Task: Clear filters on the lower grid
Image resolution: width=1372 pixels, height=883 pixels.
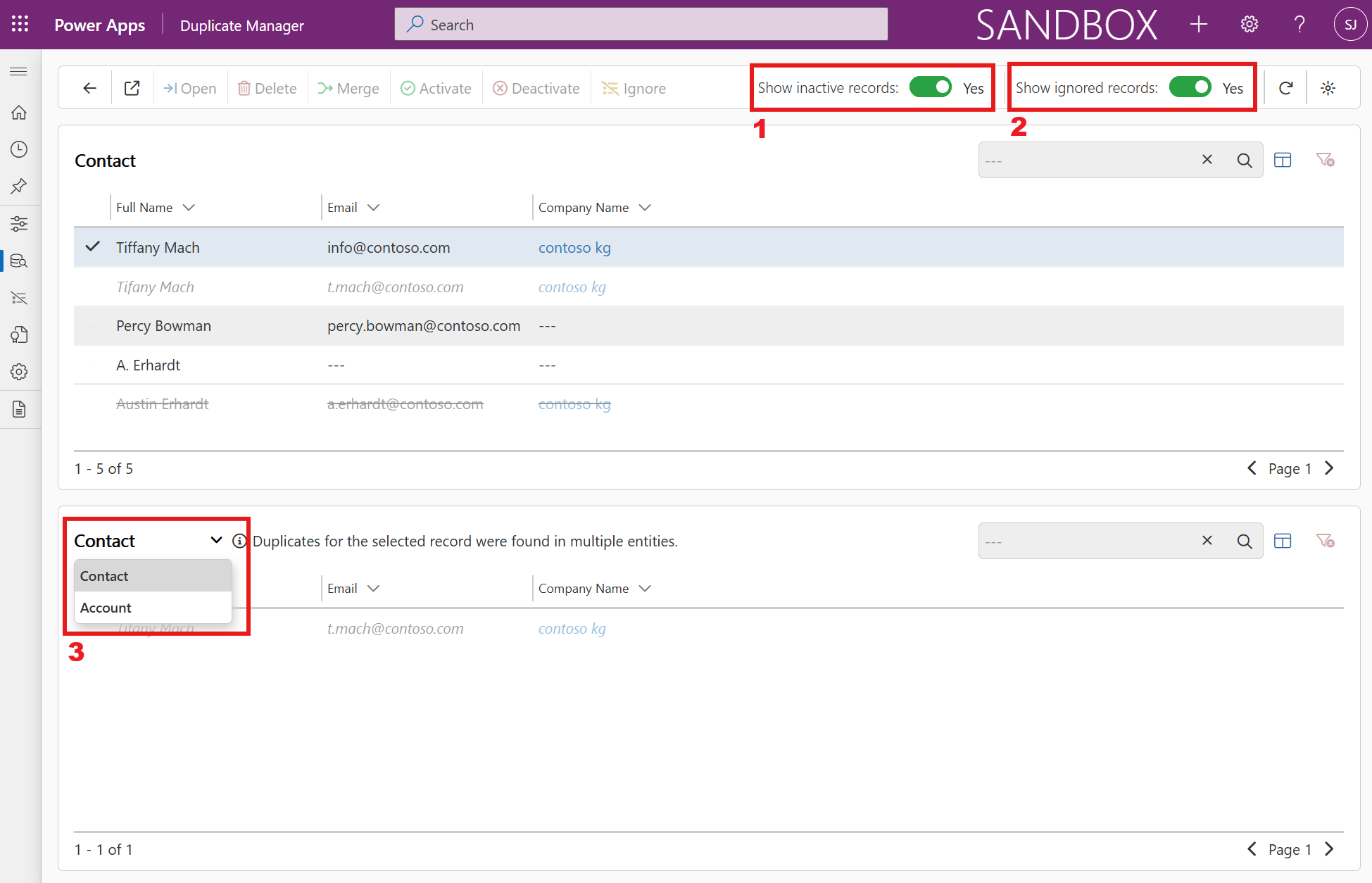Action: click(1326, 541)
